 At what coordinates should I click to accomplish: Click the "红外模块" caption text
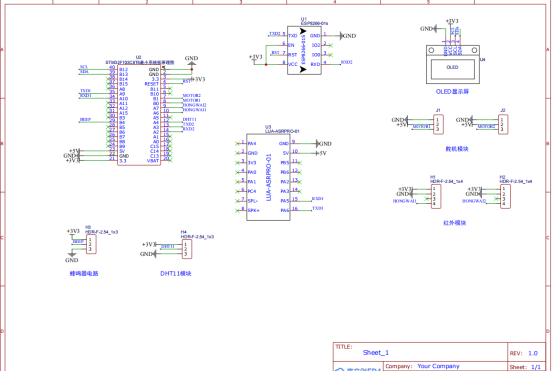455,223
